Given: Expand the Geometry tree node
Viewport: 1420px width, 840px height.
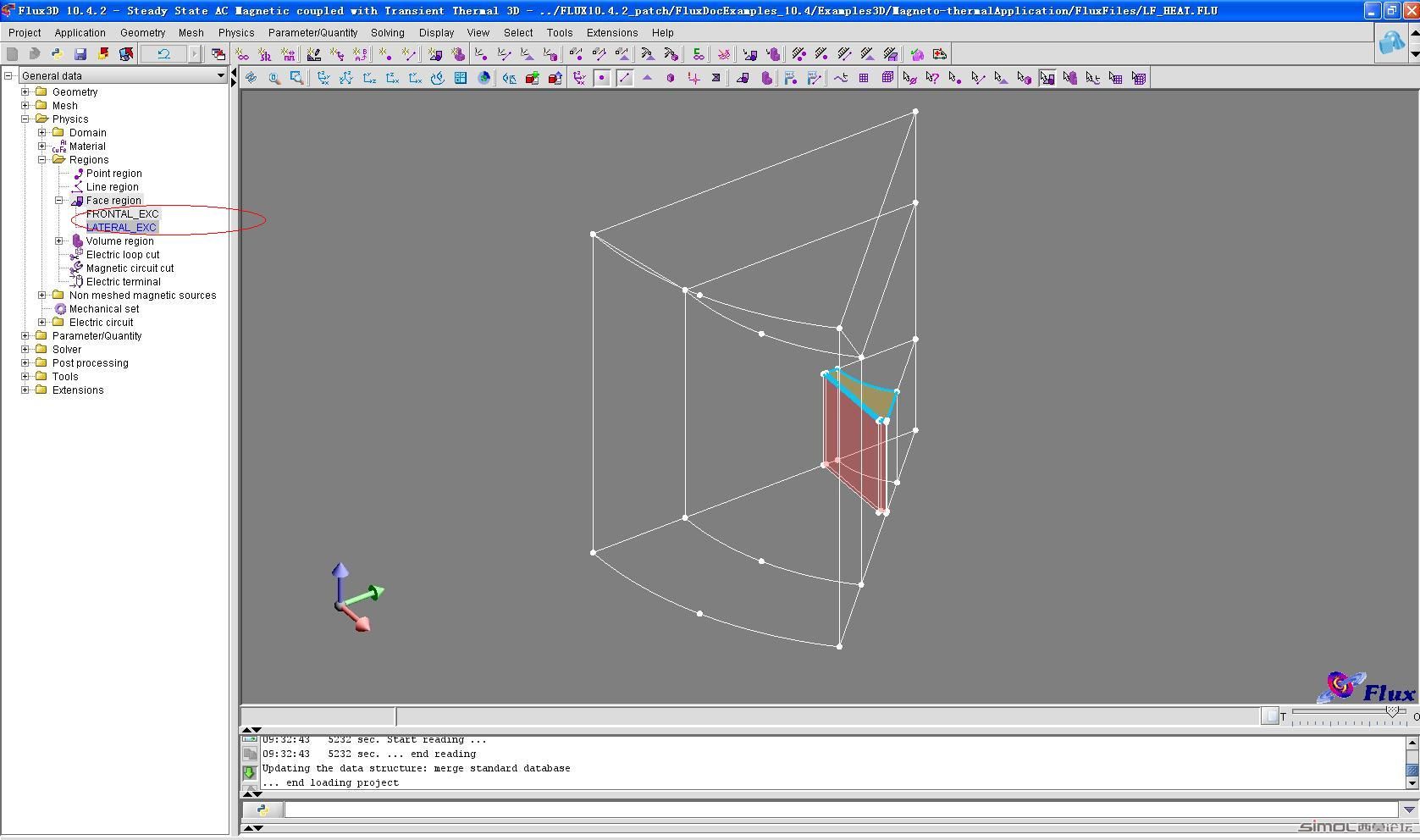Looking at the screenshot, I should (25, 92).
